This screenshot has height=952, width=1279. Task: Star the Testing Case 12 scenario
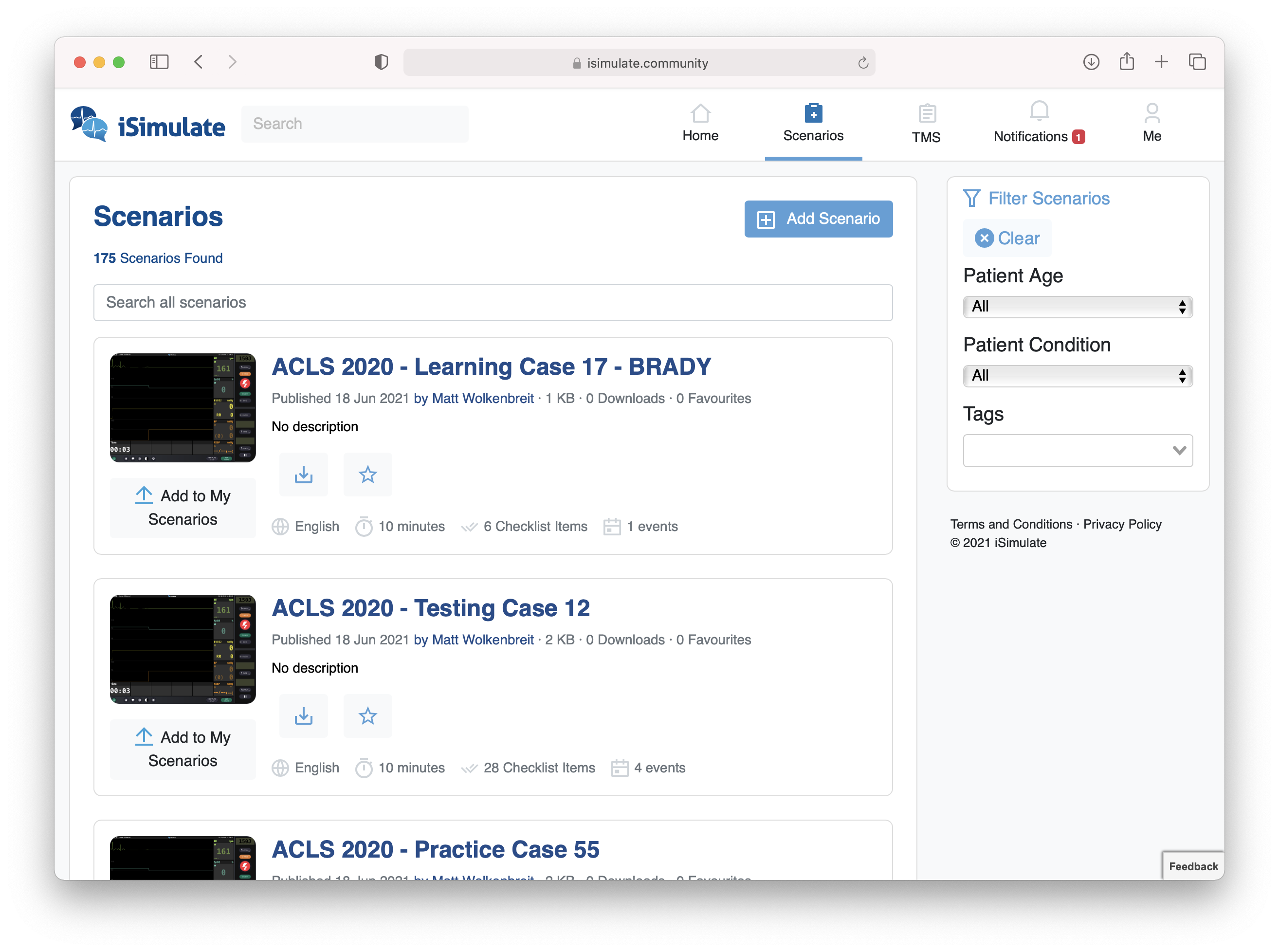click(367, 716)
